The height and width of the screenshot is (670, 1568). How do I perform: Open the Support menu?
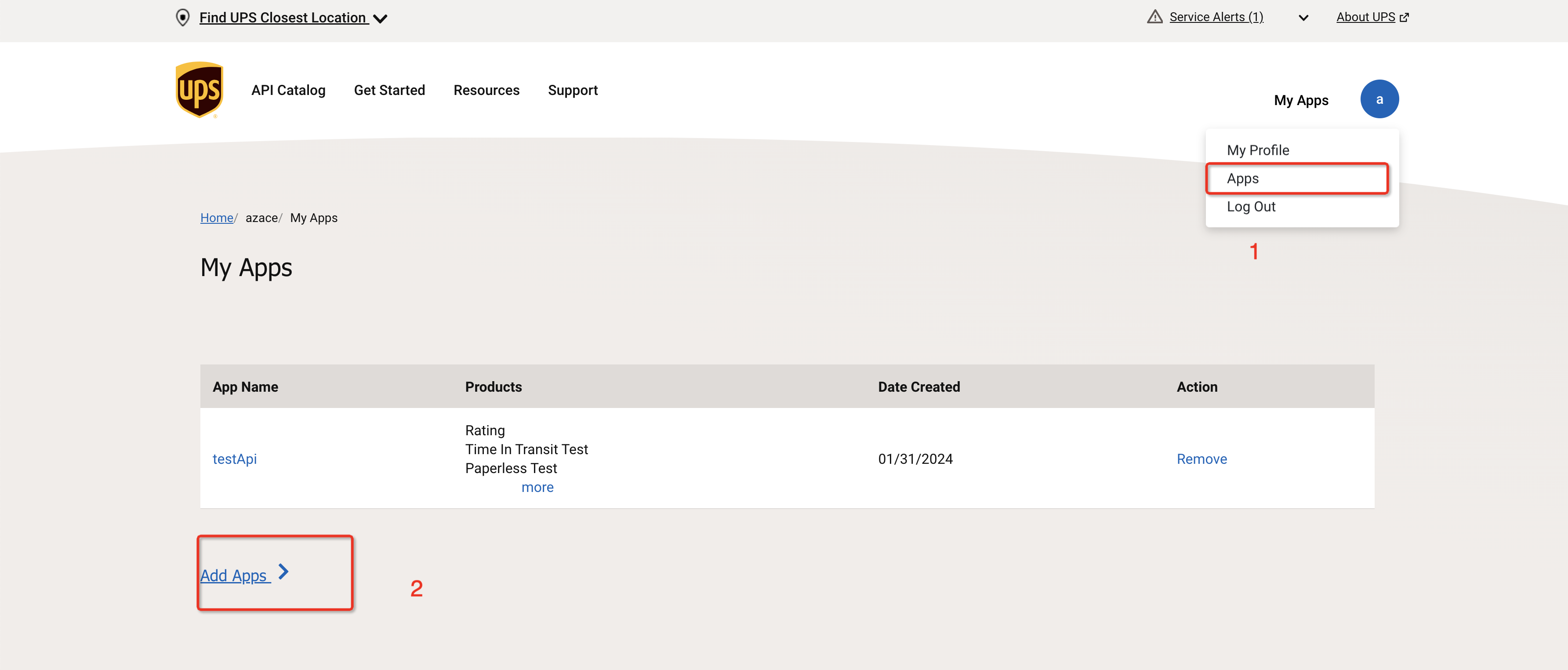pos(573,90)
